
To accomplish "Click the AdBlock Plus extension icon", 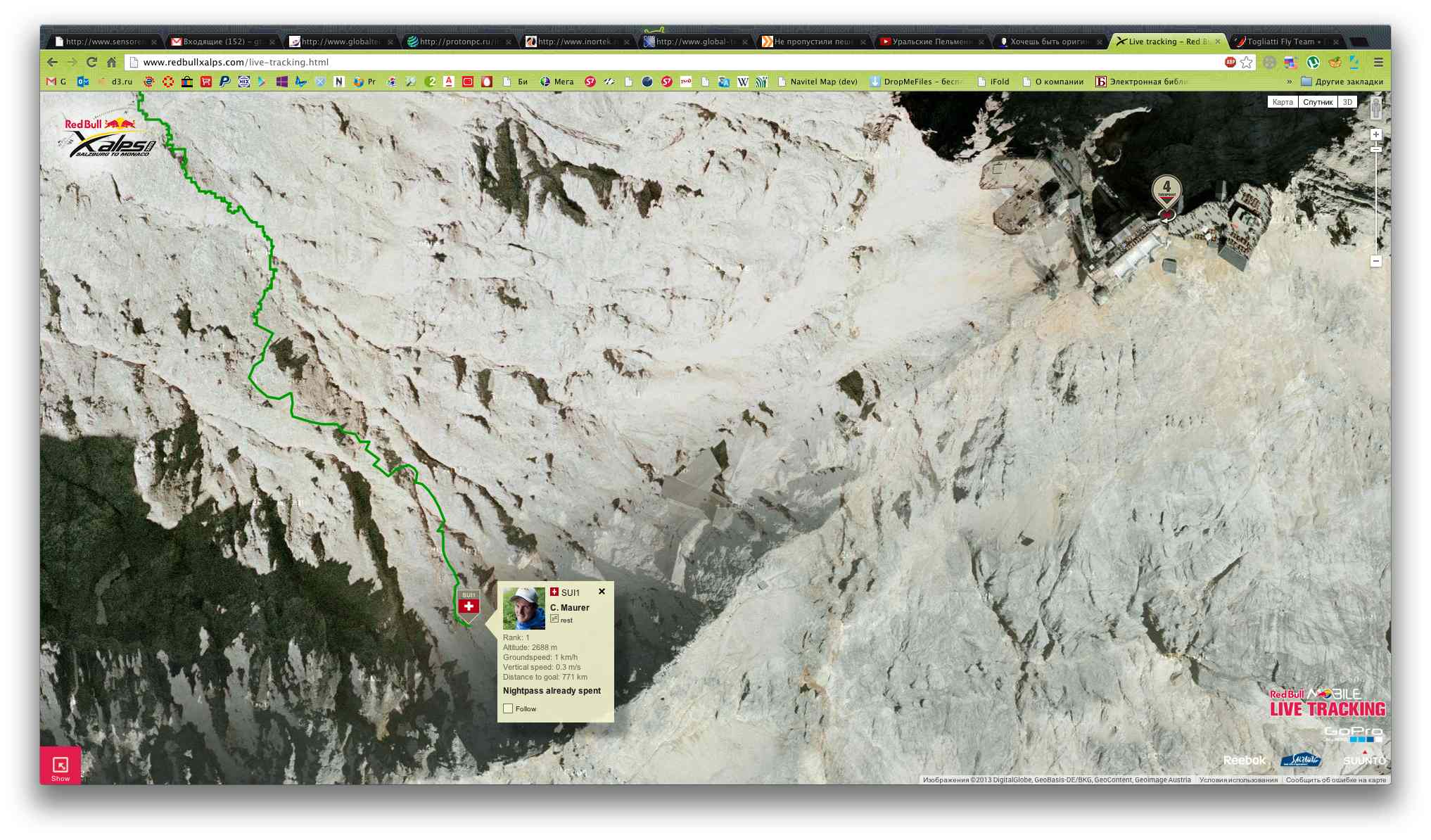I will click(1230, 62).
